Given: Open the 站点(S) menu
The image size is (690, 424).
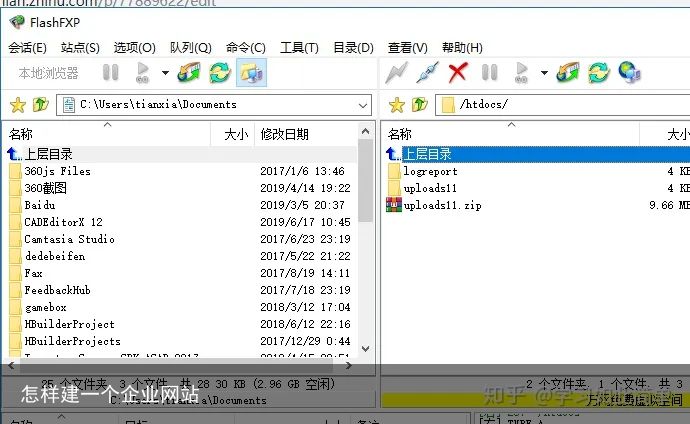Looking at the screenshot, I should 80,48.
